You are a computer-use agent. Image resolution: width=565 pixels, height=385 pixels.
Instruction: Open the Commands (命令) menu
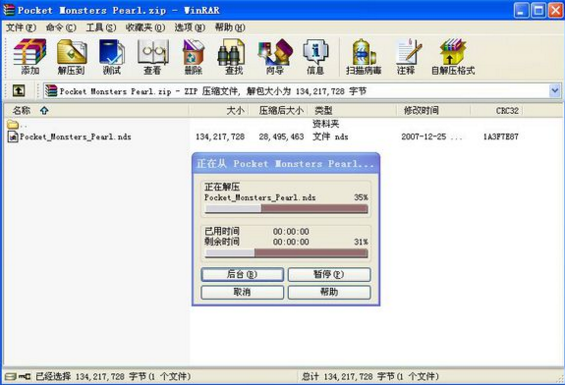click(61, 27)
